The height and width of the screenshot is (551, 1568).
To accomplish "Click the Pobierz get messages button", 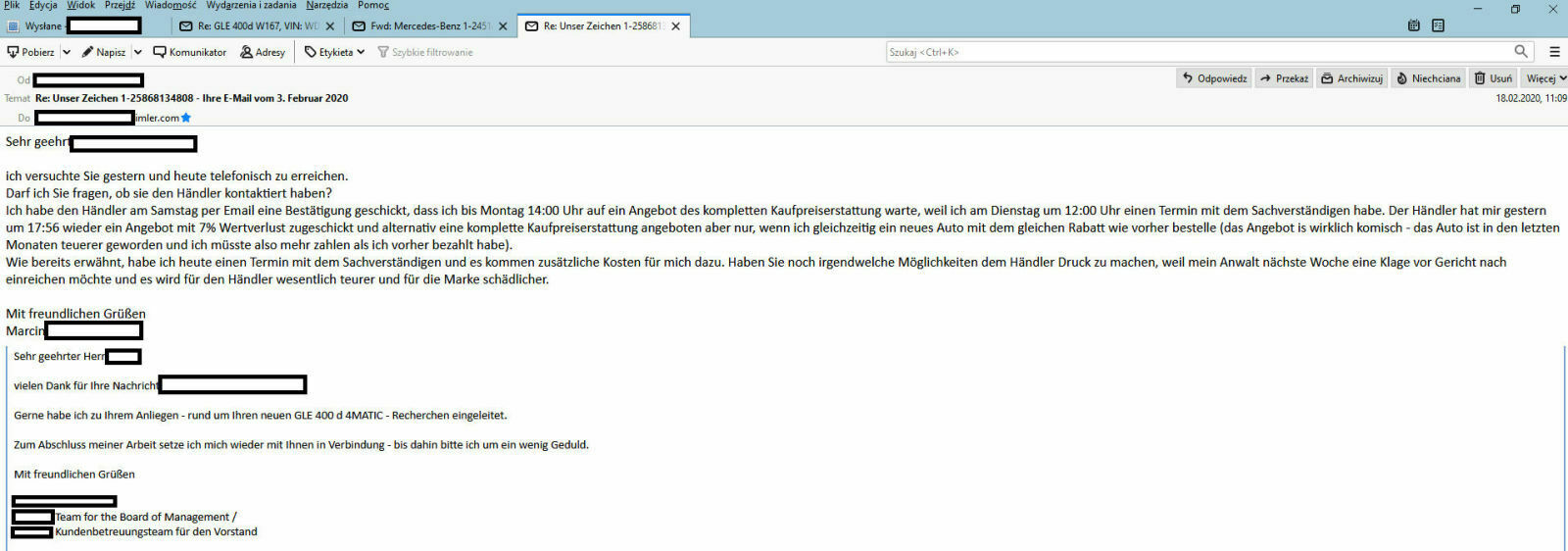I will click(x=30, y=52).
